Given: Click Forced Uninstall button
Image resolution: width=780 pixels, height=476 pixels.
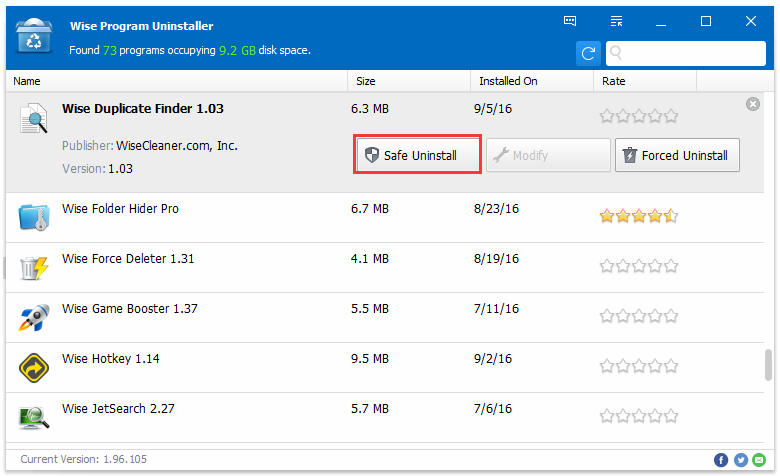Looking at the screenshot, I should (677, 155).
